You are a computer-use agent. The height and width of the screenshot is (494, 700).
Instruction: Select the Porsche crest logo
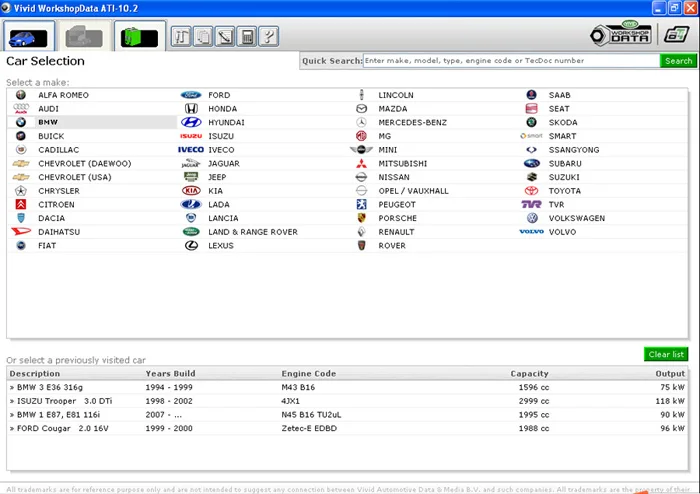[362, 218]
